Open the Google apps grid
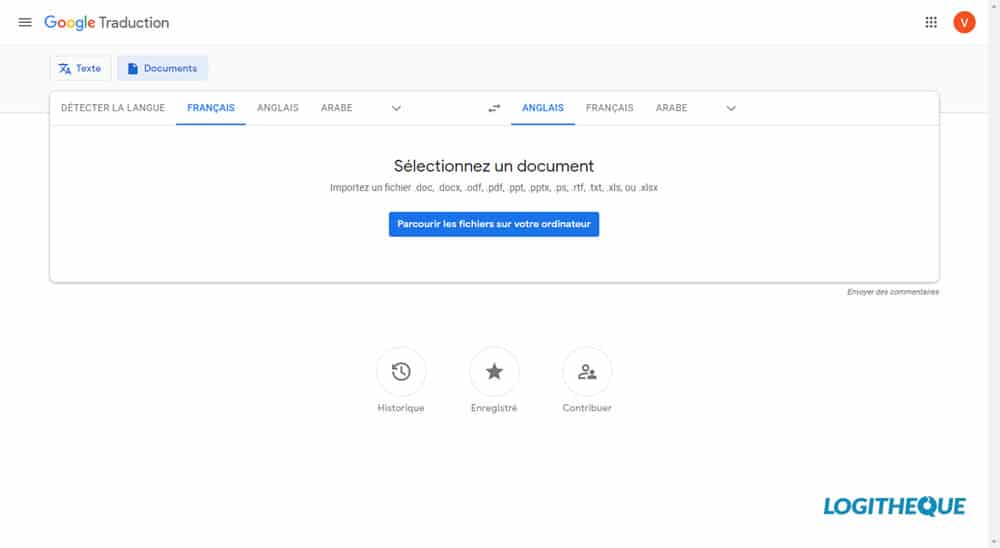1000x548 pixels. click(930, 22)
